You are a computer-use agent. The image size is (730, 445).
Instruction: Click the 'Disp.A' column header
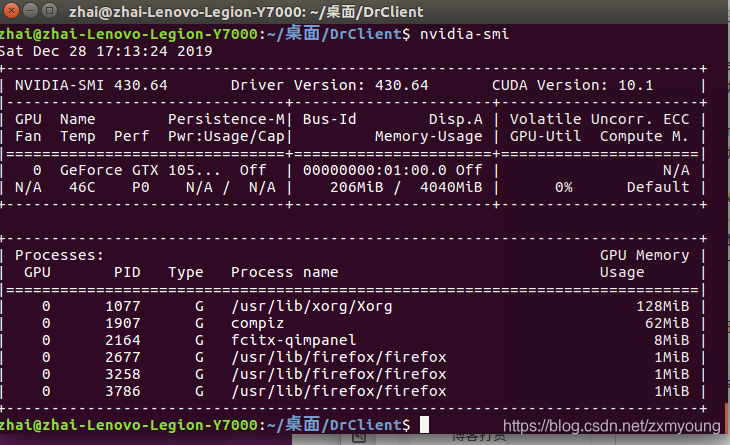(x=455, y=119)
